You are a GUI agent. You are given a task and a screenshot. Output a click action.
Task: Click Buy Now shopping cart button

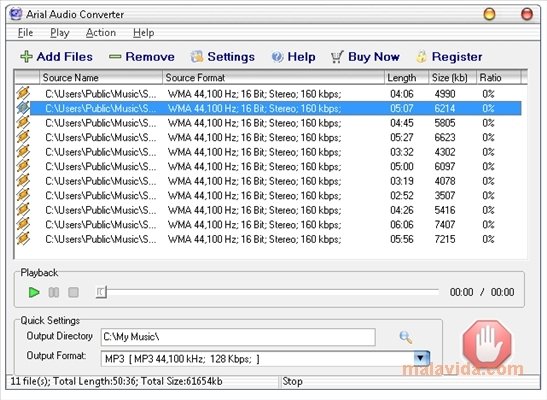[365, 56]
